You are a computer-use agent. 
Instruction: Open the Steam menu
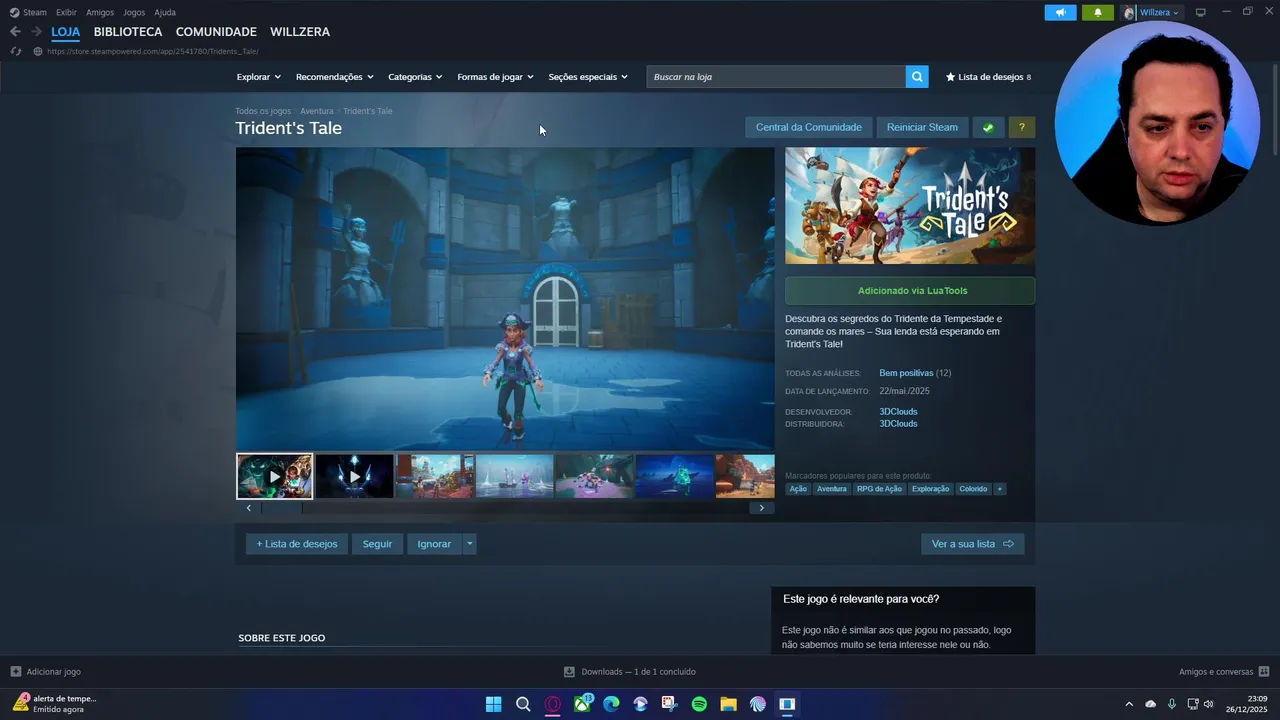(28, 12)
